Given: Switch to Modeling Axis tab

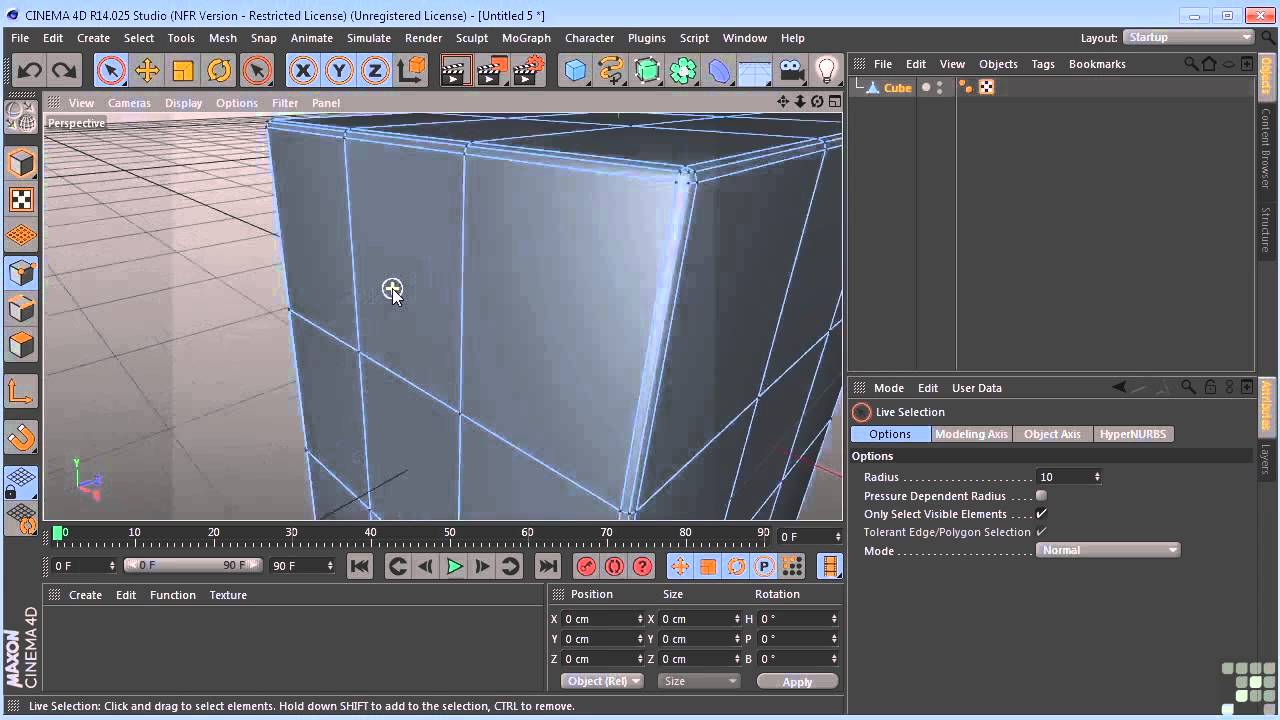Looking at the screenshot, I should pyautogui.click(x=971, y=434).
